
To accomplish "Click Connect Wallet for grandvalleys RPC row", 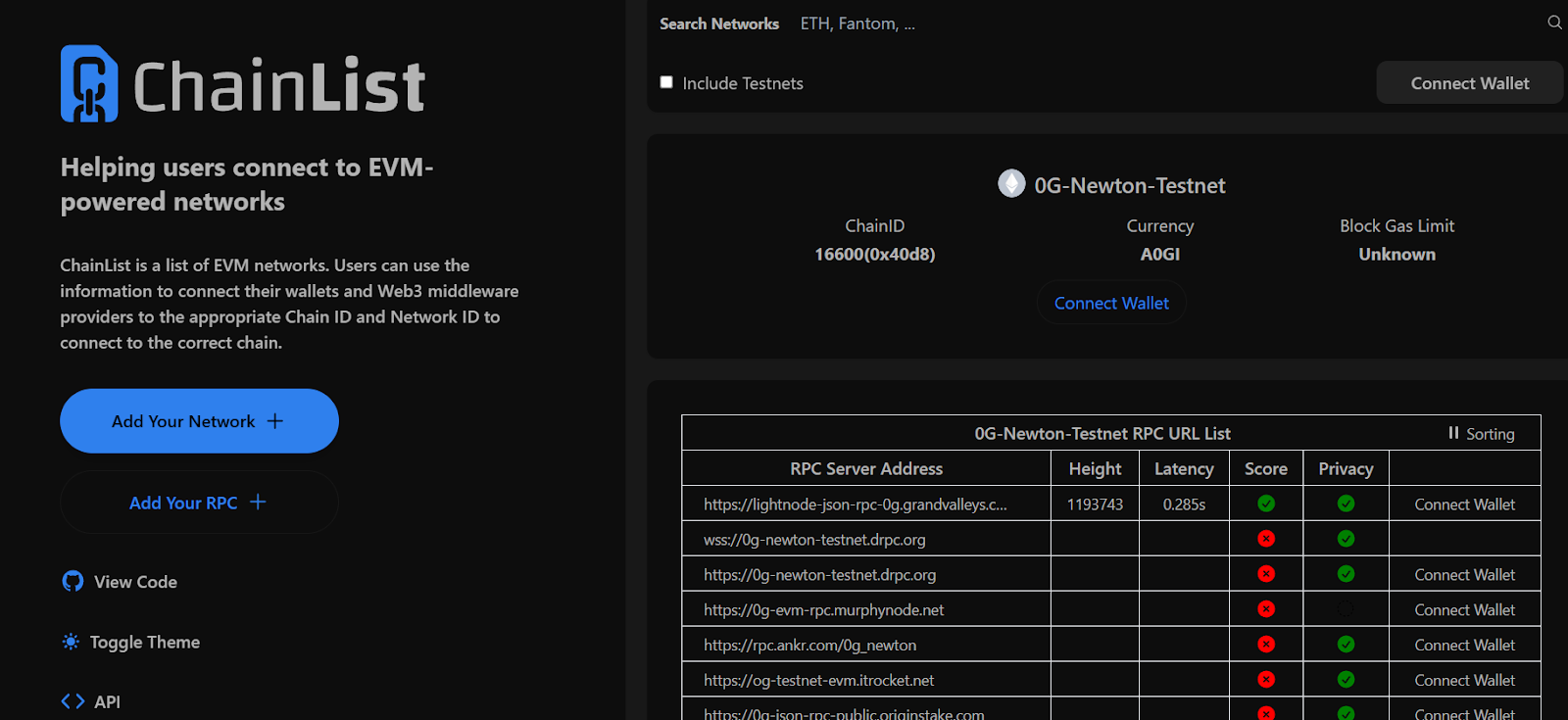I will [1464, 504].
